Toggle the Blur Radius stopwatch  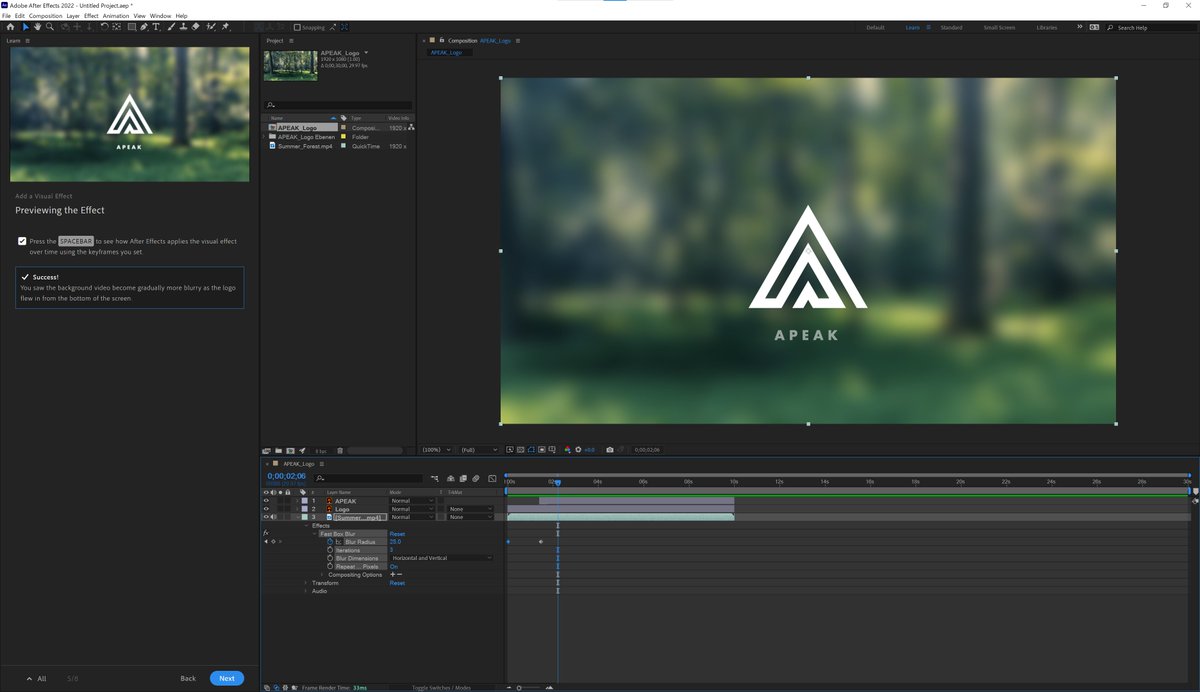point(330,542)
